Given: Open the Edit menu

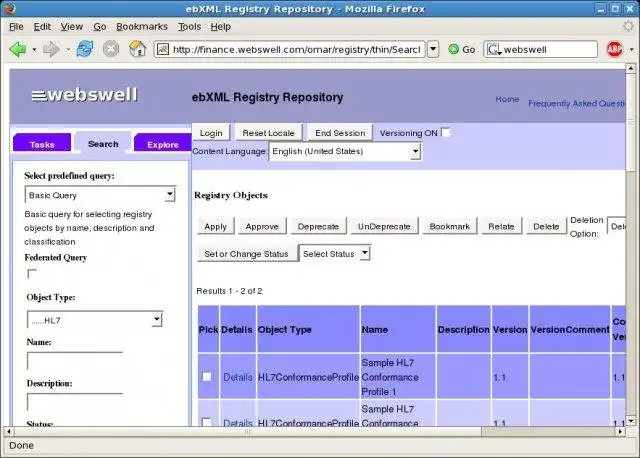Looking at the screenshot, I should coord(42,27).
